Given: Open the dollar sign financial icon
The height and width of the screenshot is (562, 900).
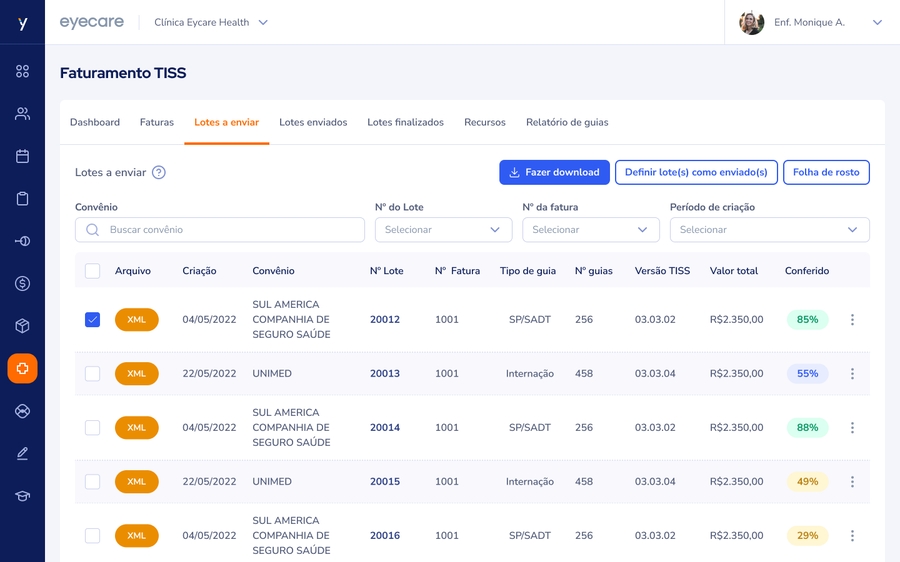Looking at the screenshot, I should tap(22, 284).
